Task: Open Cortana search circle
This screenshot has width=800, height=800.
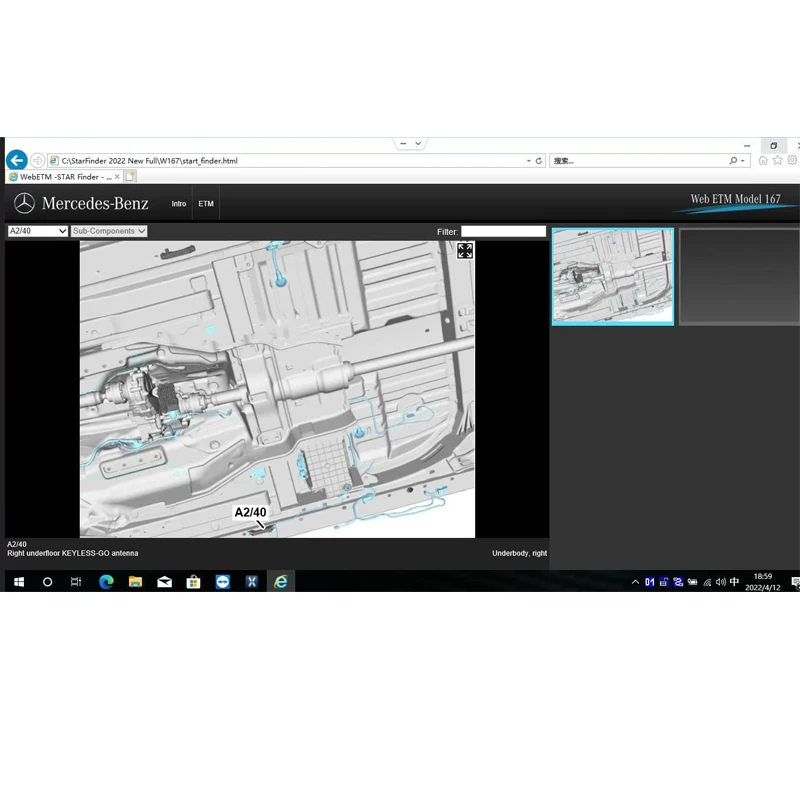Action: [x=47, y=582]
